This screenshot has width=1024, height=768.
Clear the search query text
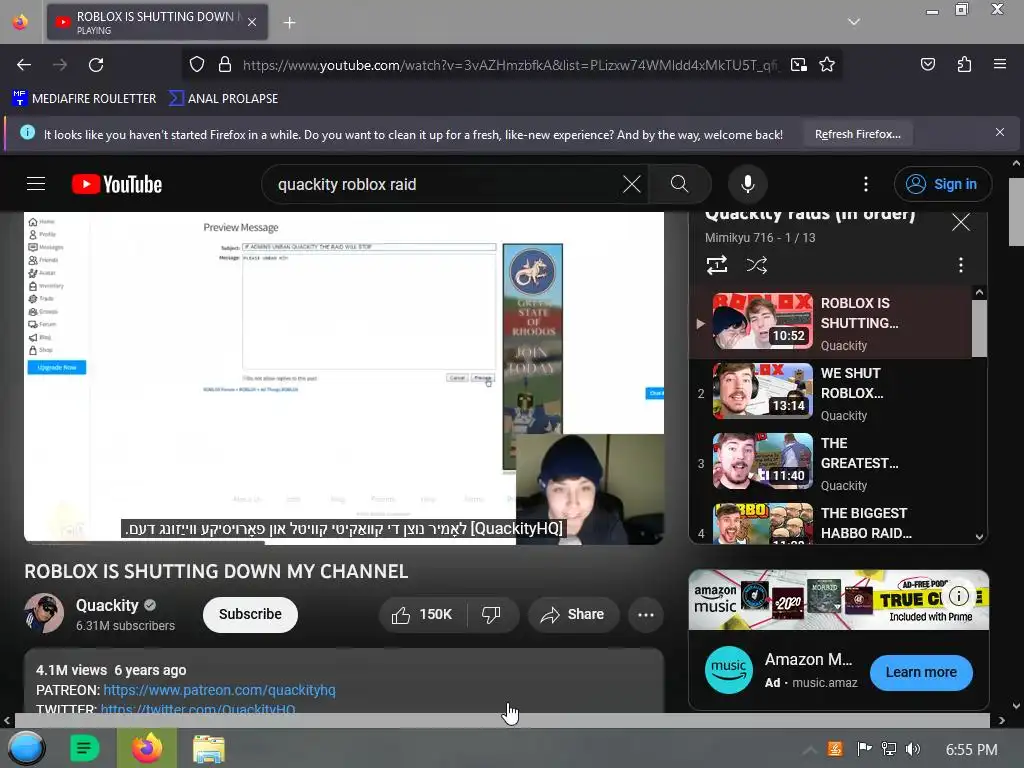coord(632,184)
